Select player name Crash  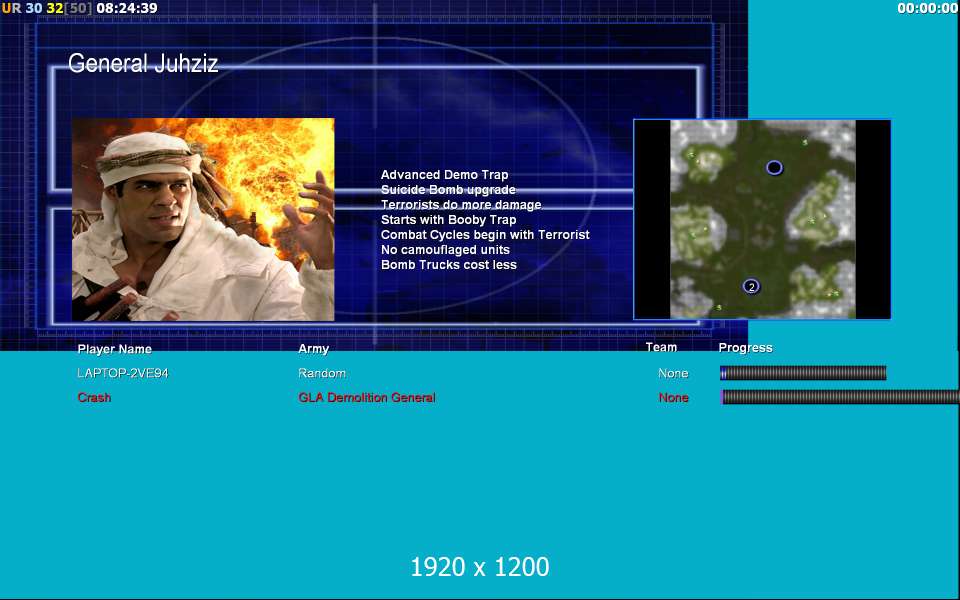(94, 397)
